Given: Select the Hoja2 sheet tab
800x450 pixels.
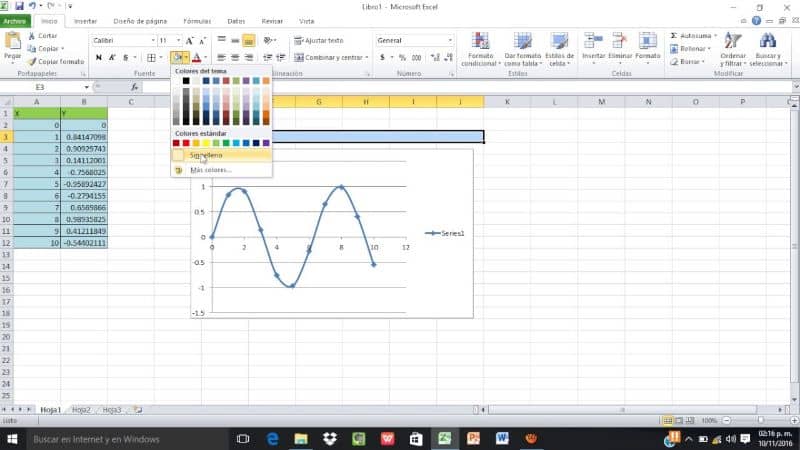Looking at the screenshot, I should tap(81, 410).
